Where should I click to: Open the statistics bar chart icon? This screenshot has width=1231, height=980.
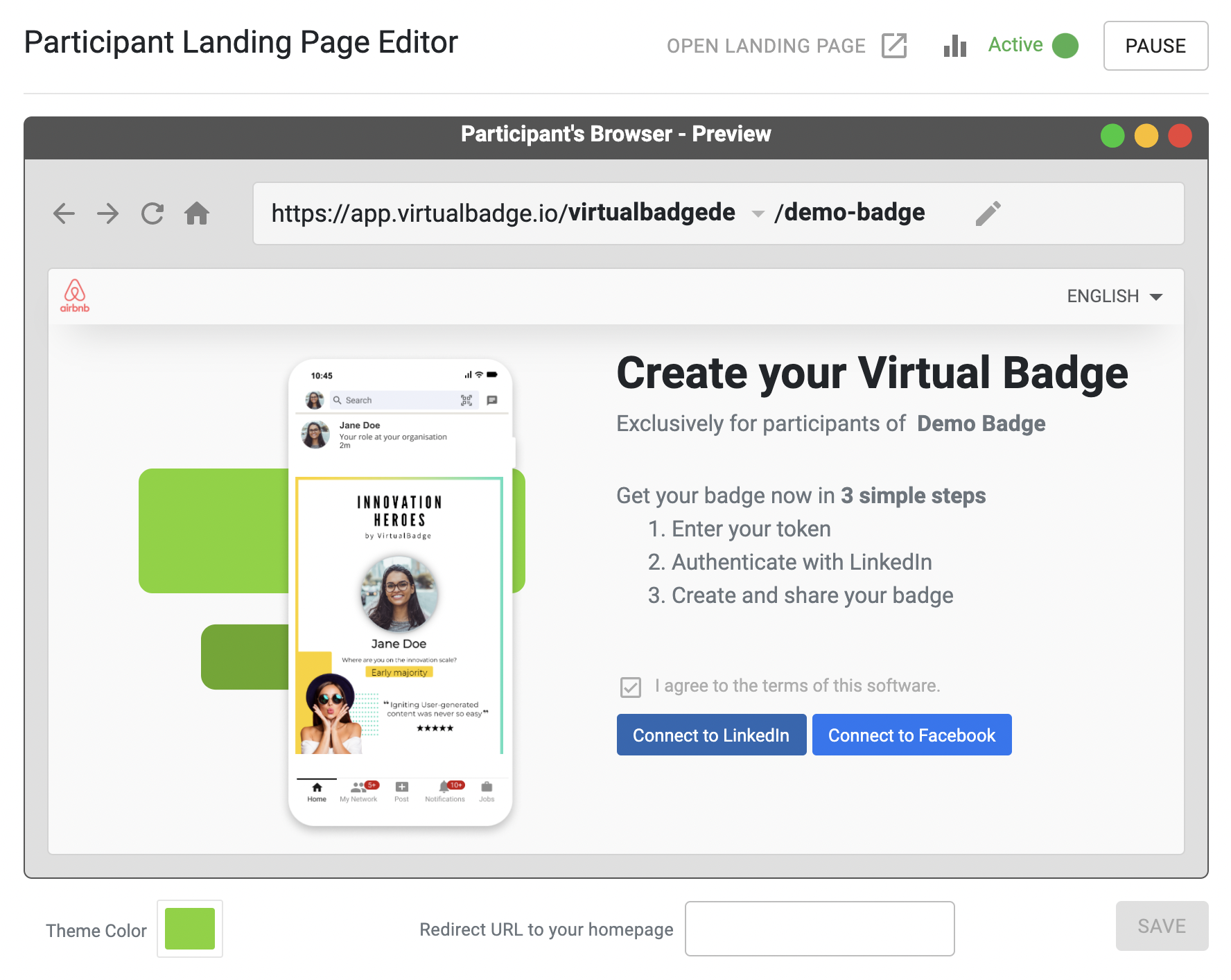pos(954,45)
